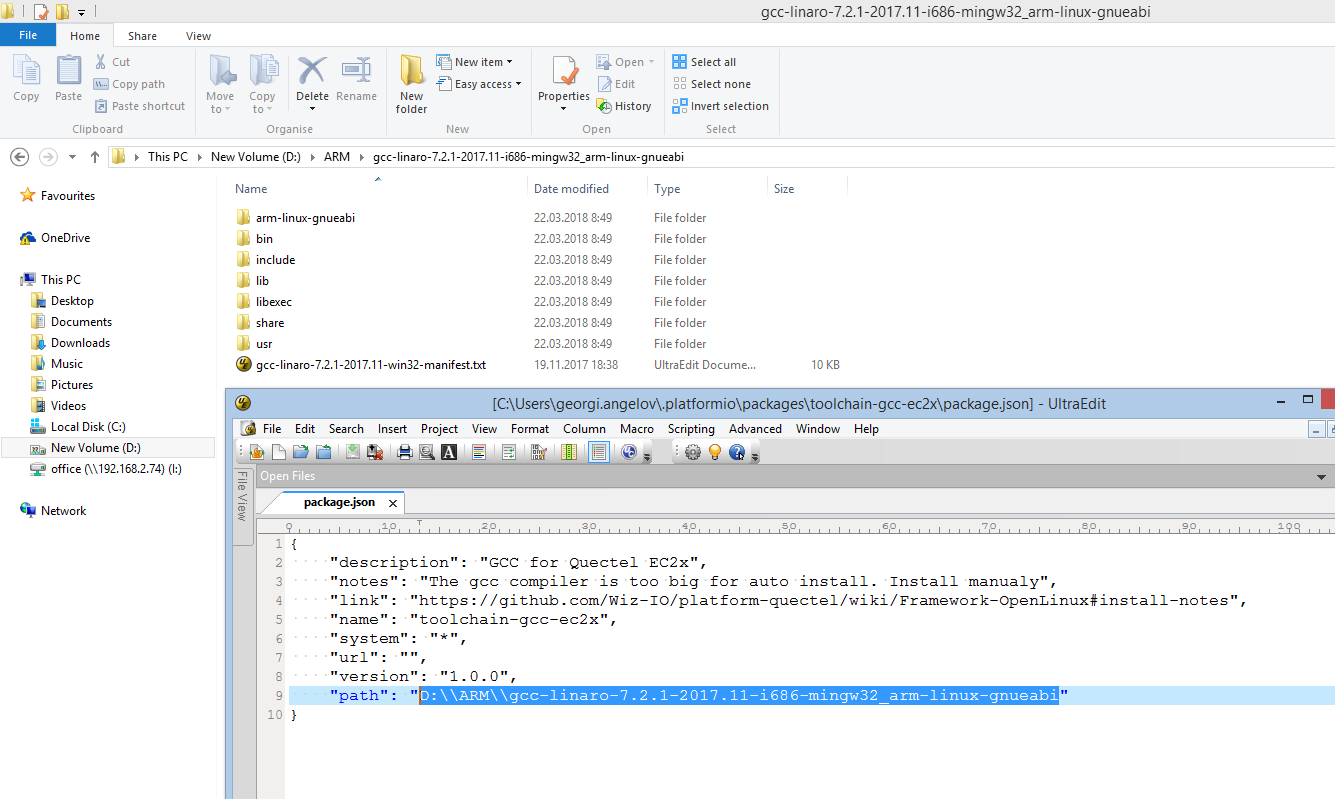
Task: Select the arm-linux-gnueabi folder
Action: (x=305, y=218)
